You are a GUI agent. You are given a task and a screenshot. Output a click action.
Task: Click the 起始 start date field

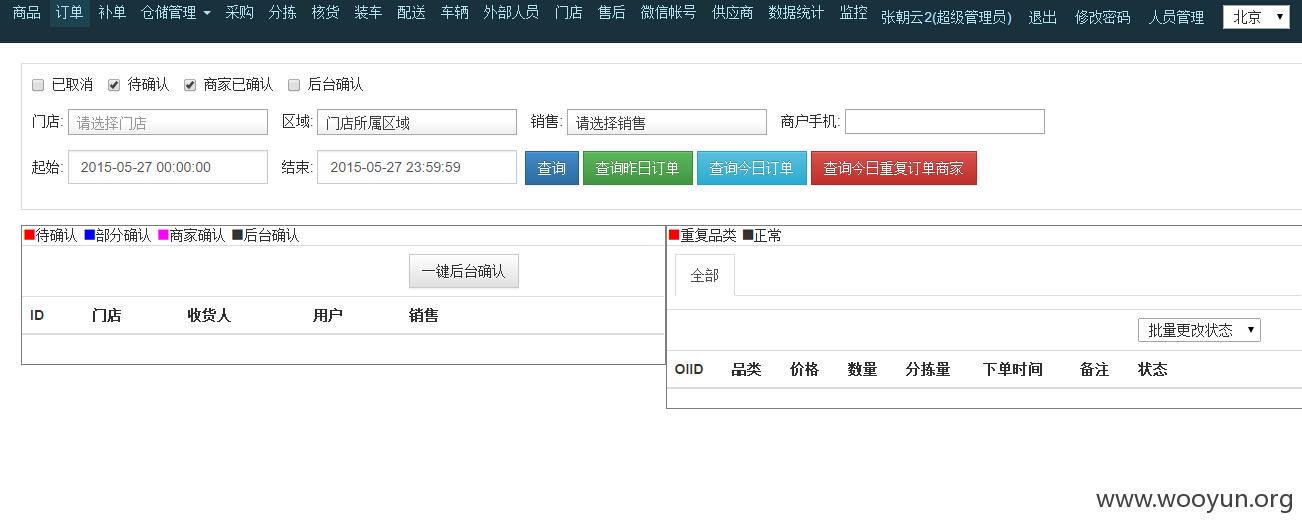(168, 167)
